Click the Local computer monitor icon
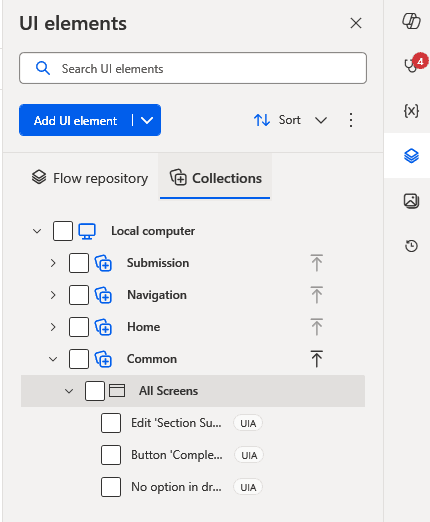The height and width of the screenshot is (522, 430). [x=87, y=231]
